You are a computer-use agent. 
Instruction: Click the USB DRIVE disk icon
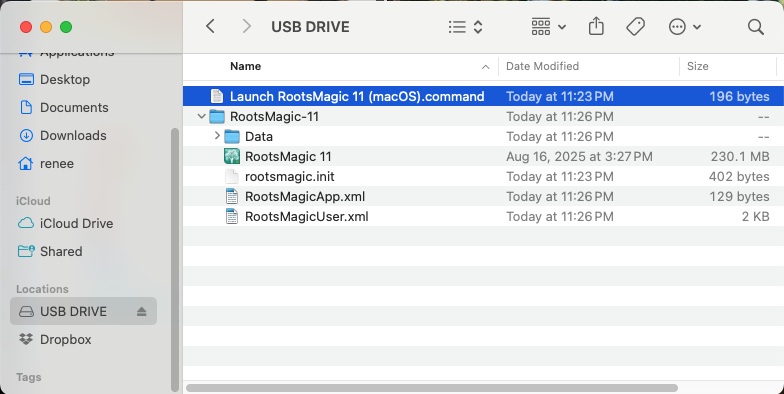coord(26,312)
